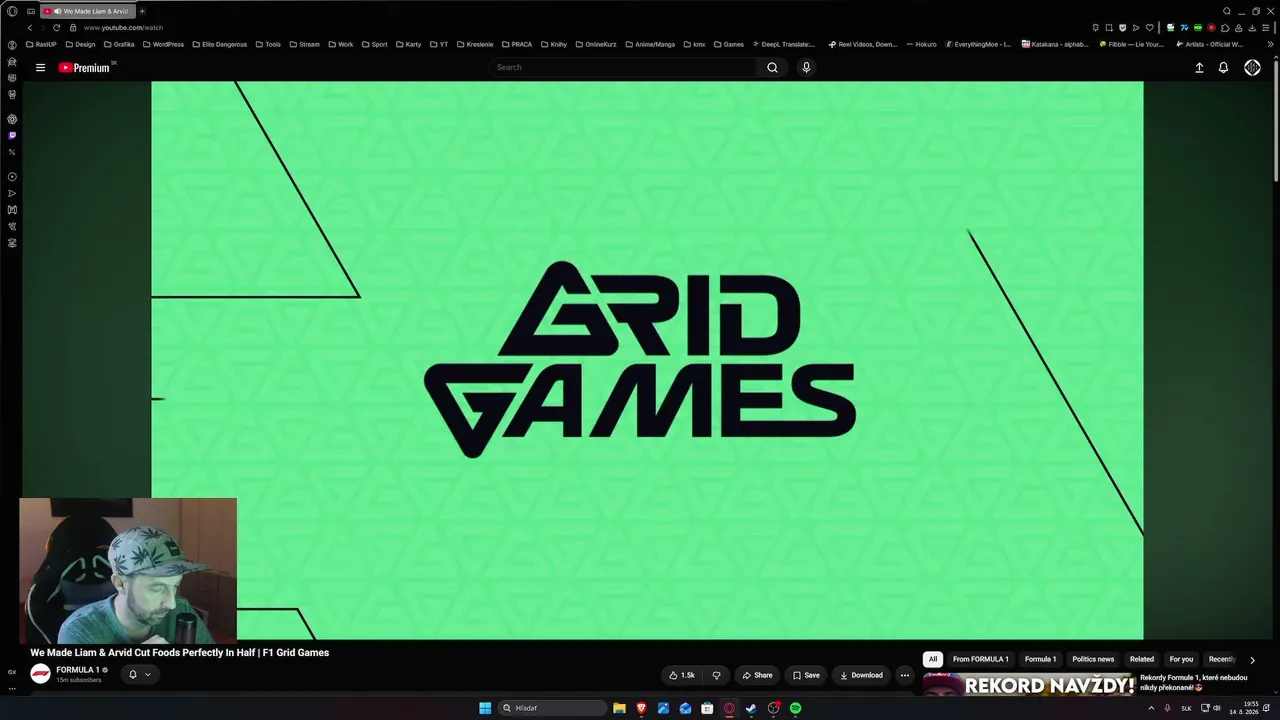The height and width of the screenshot is (720, 1280).
Task: Open Twitch in the Opera sidebar
Action: tap(12, 135)
